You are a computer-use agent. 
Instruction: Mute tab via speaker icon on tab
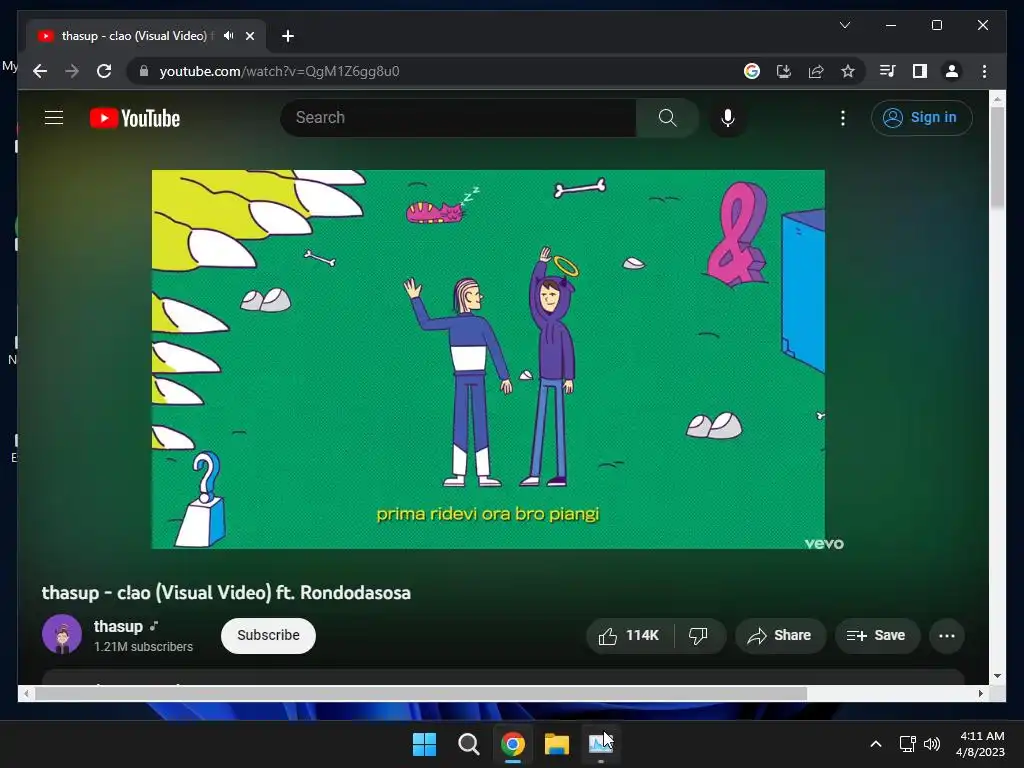click(x=228, y=36)
